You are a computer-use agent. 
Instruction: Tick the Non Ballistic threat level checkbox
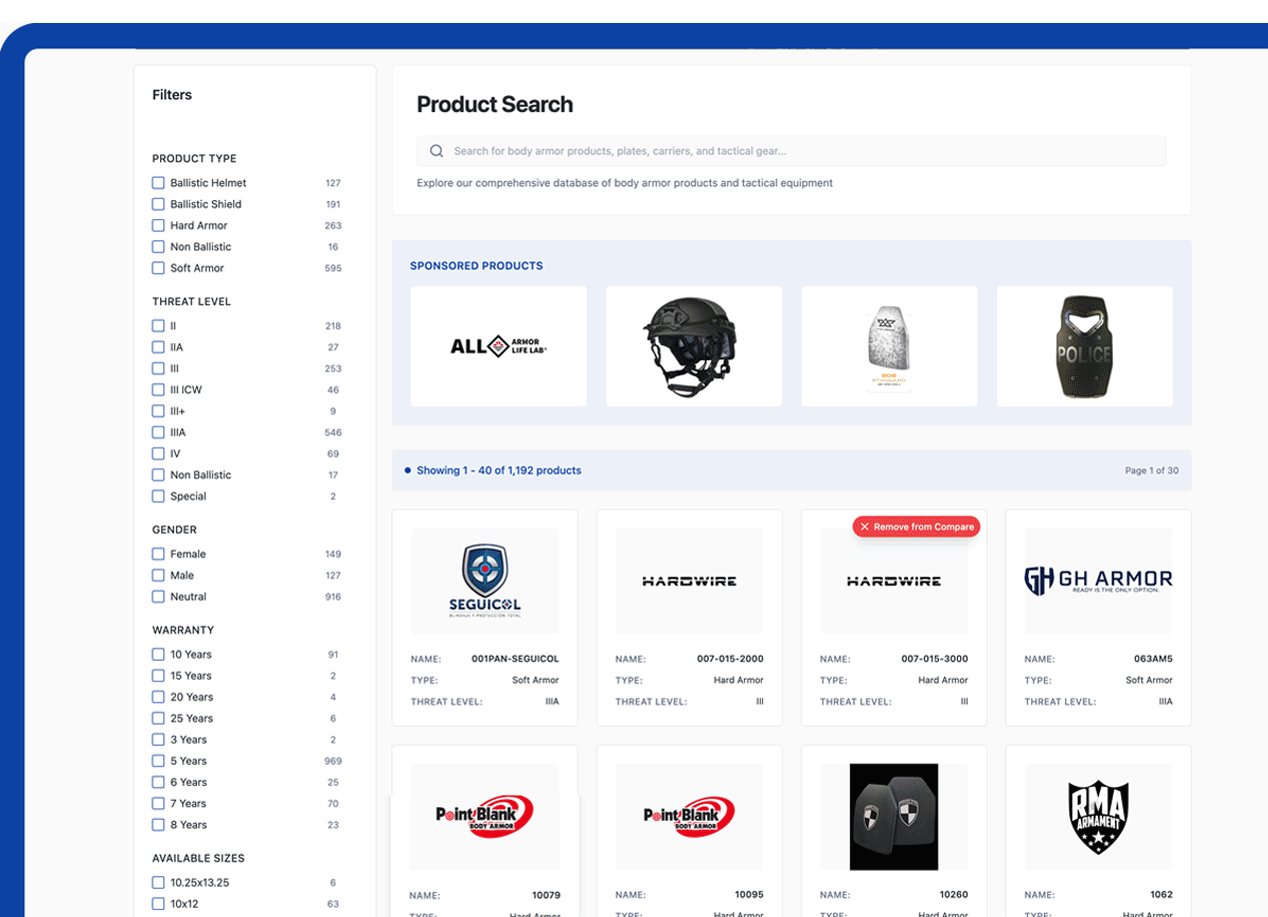click(x=158, y=475)
